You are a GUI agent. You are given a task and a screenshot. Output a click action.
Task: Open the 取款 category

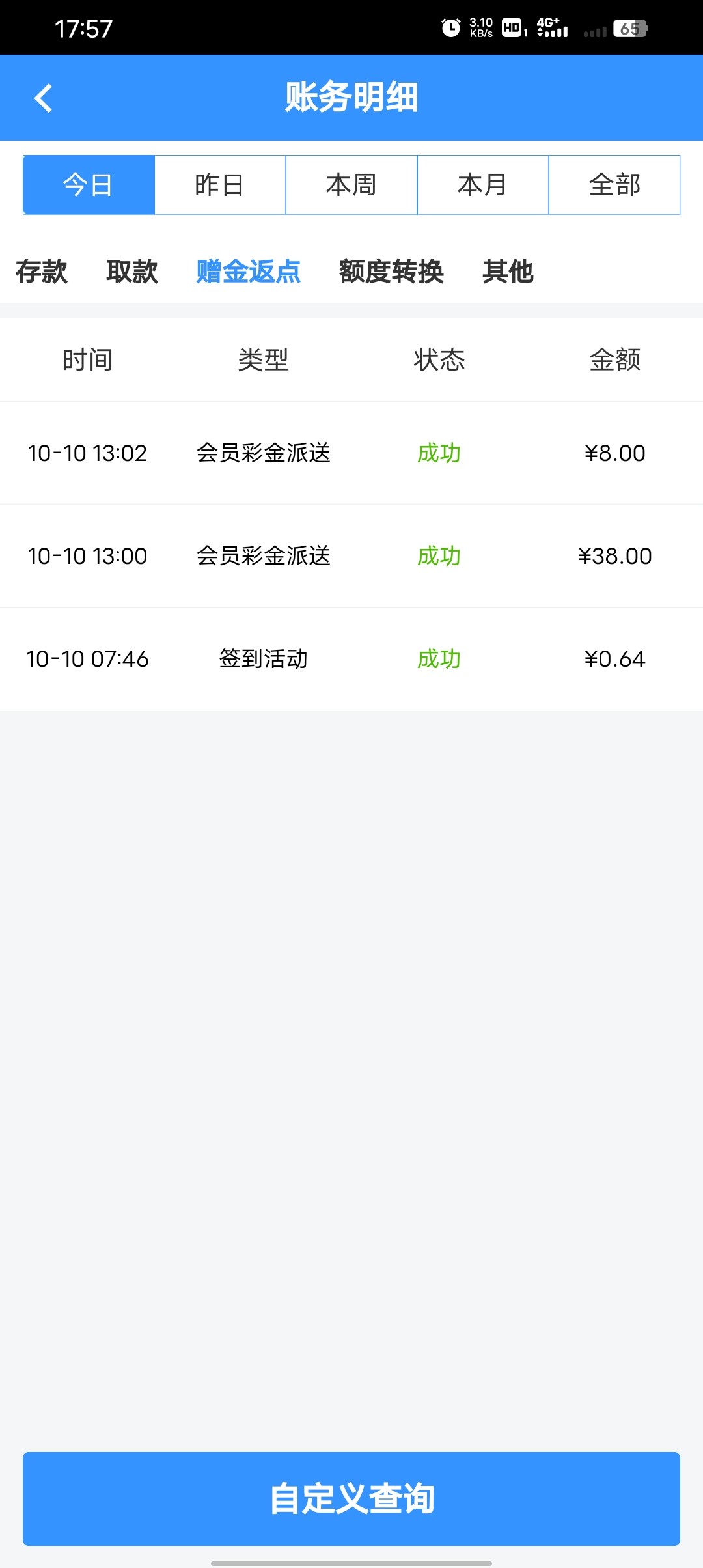[132, 272]
